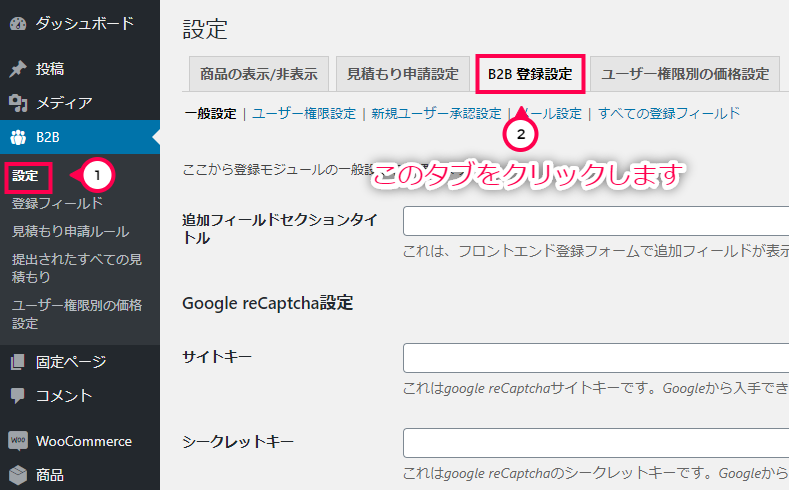The width and height of the screenshot is (789, 490).
Task: Switch to B2B 登録設定 tab
Action: click(x=530, y=74)
